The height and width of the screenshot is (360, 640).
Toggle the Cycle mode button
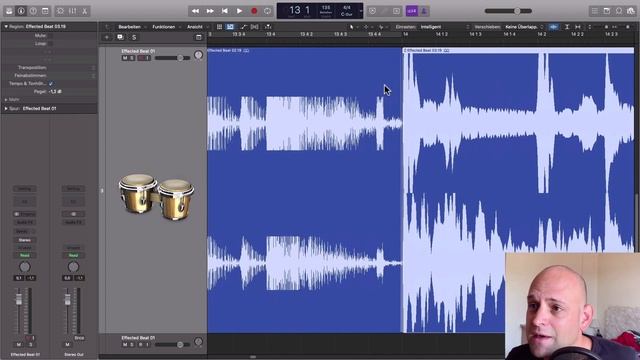click(268, 11)
